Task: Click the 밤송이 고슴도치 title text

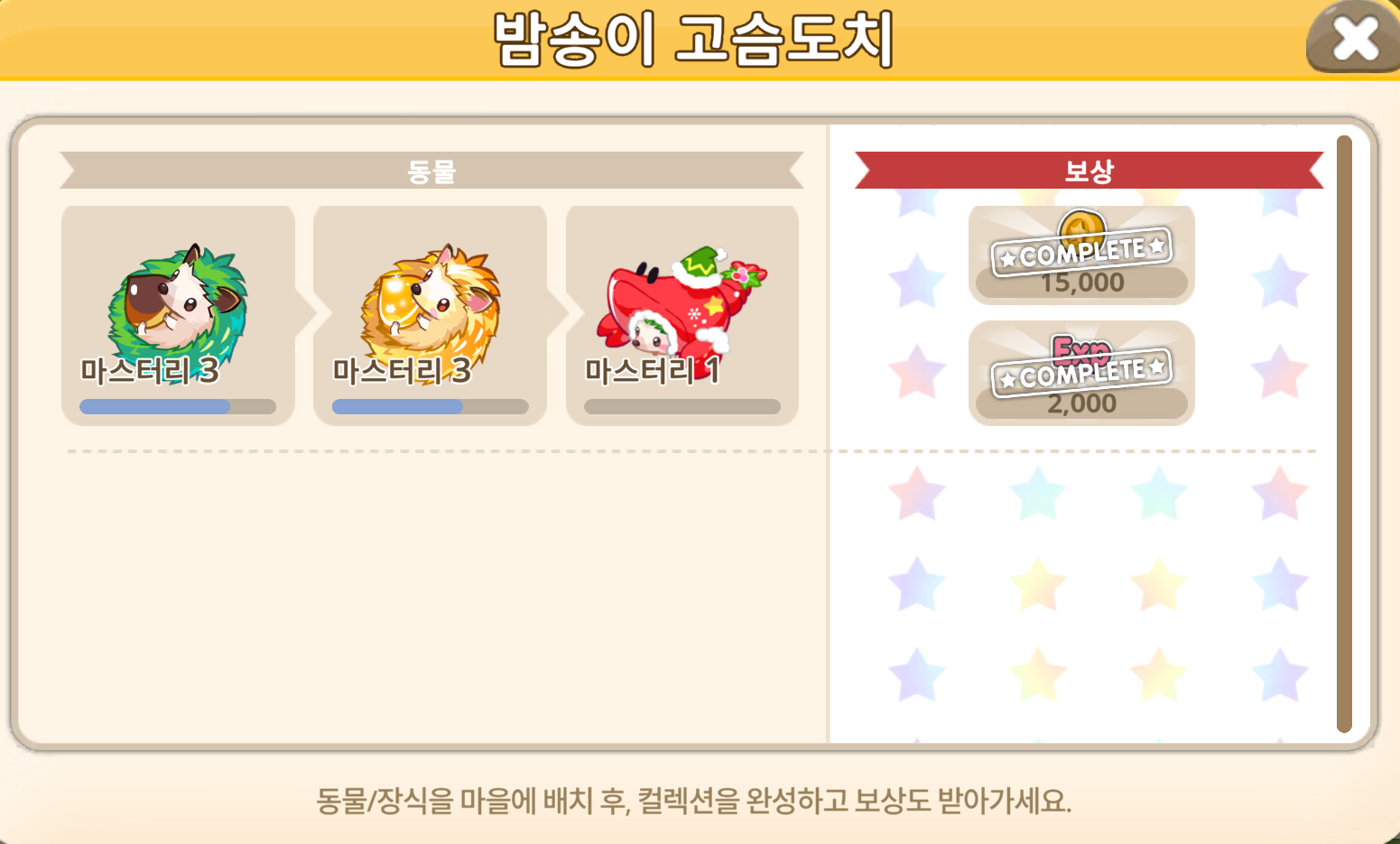Action: click(x=694, y=40)
